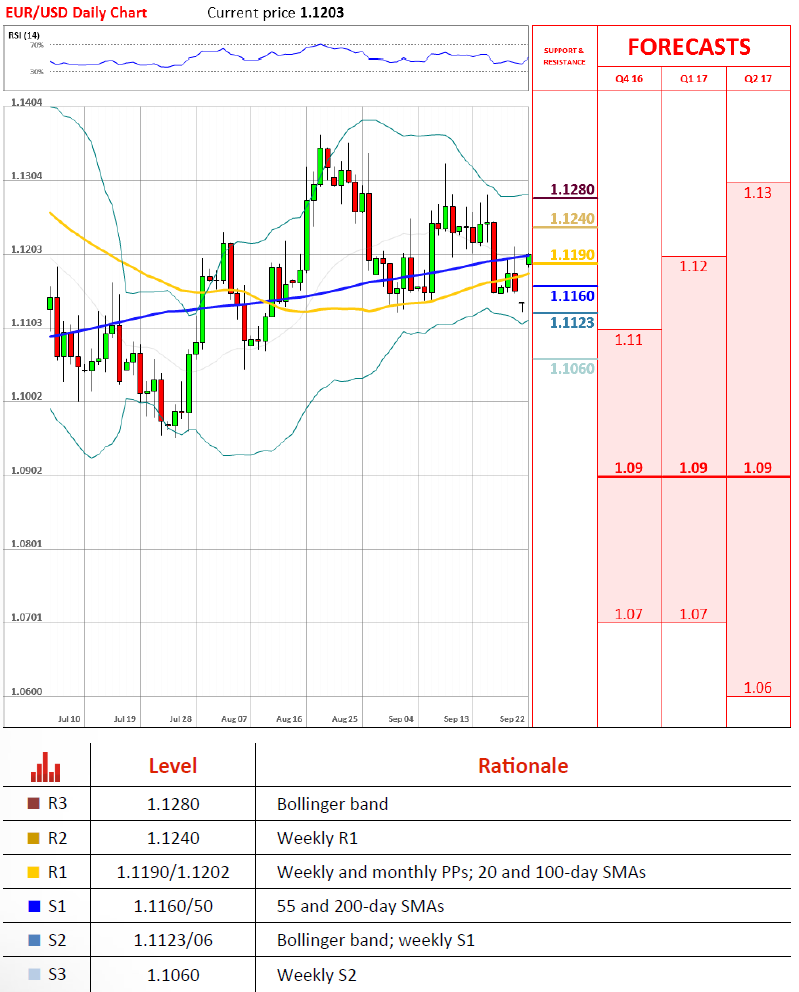Image resolution: width=799 pixels, height=992 pixels.
Task: Click the 1.1404 price axis label
Action: [27, 102]
